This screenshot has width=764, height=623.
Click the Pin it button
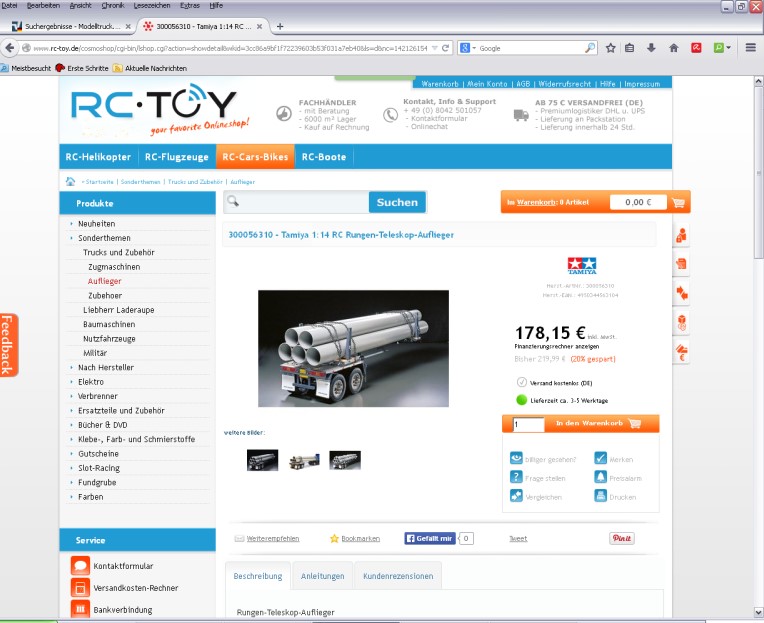[622, 538]
